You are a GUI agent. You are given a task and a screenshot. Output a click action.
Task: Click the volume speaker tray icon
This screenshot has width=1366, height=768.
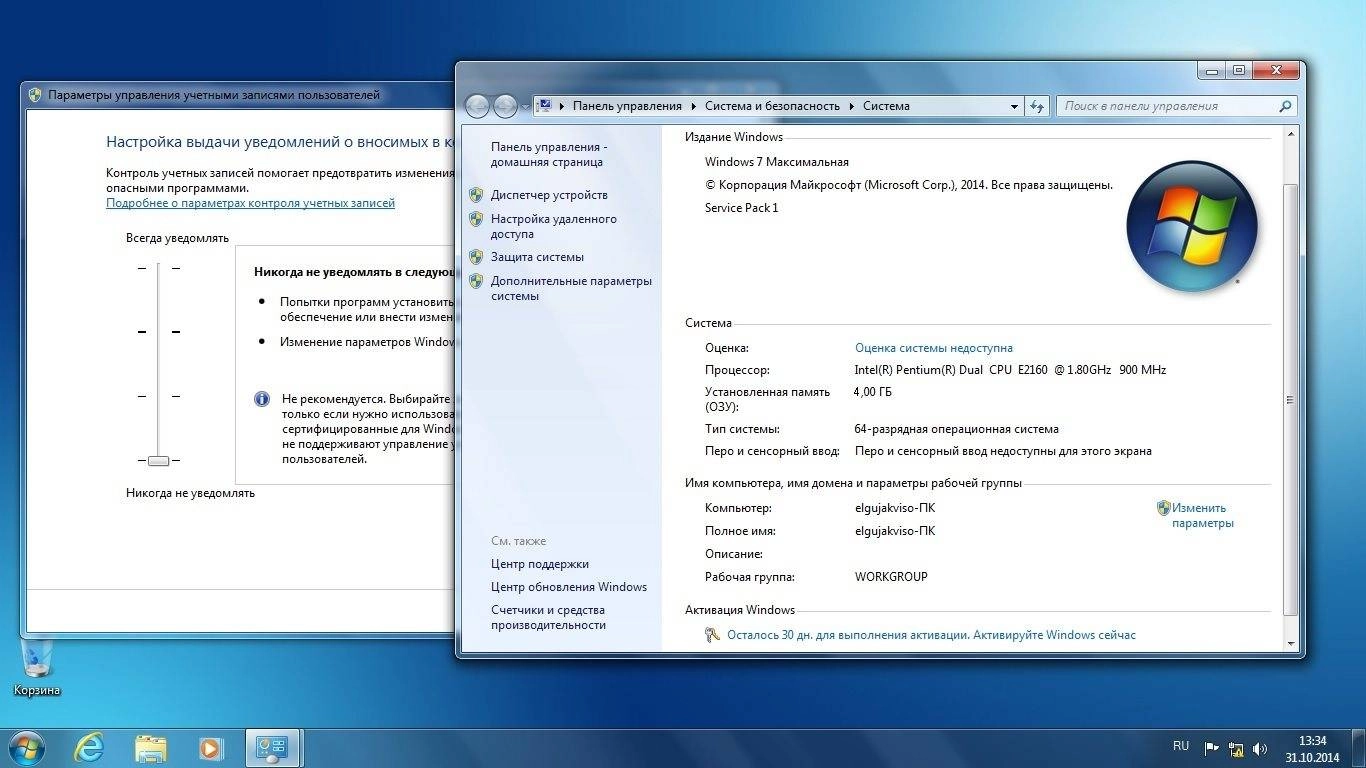click(x=1260, y=748)
